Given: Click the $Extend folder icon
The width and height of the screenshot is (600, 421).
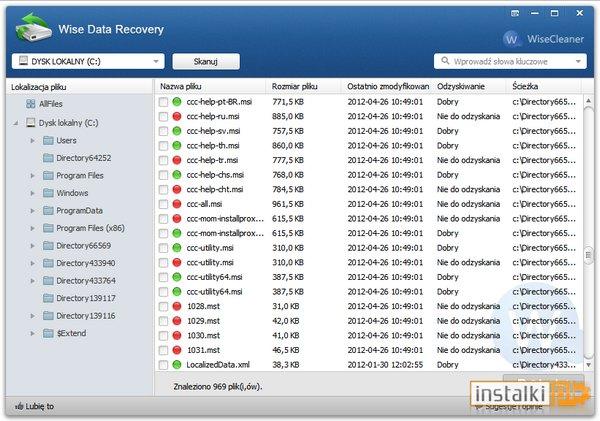Looking at the screenshot, I should click(x=48, y=333).
